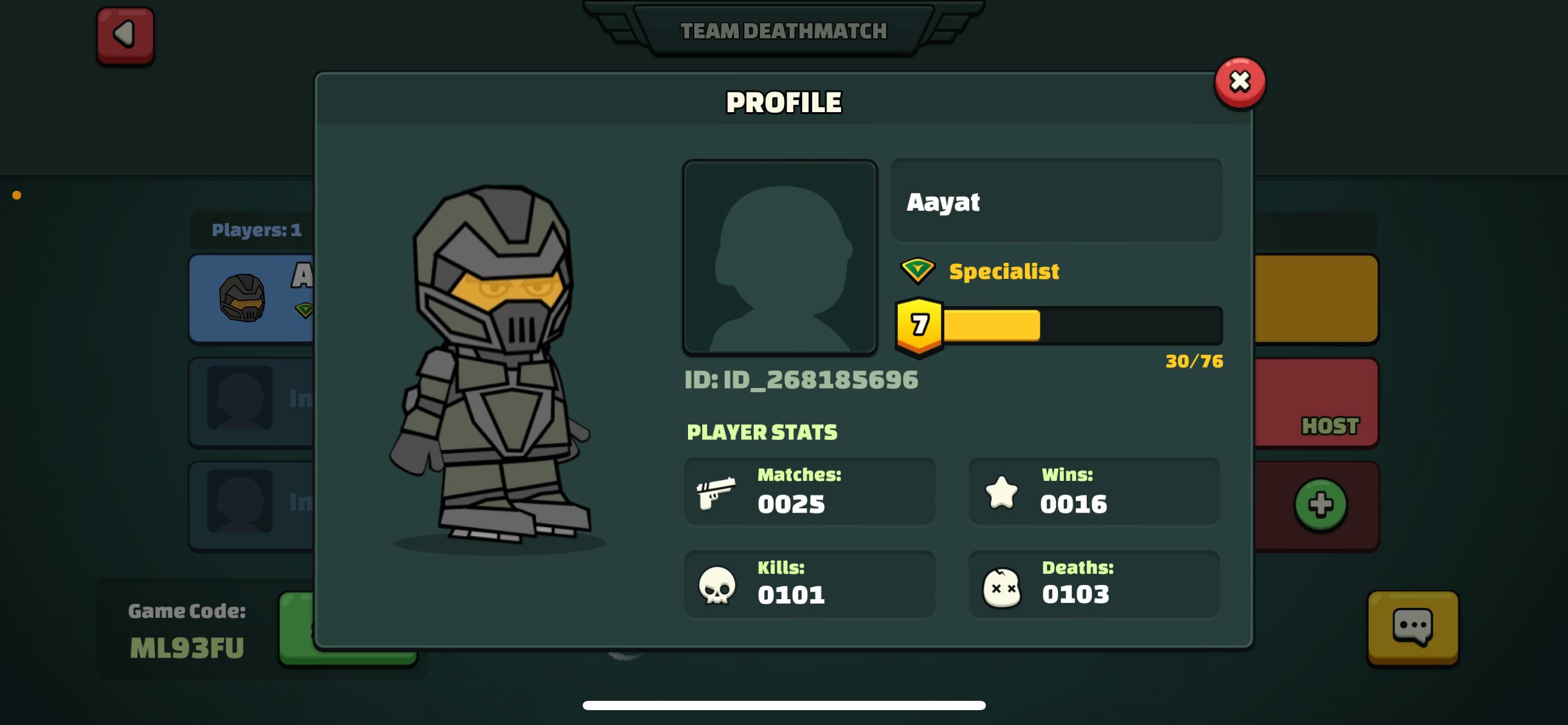Click the pistol icon beside Matches
Viewport: 1568px width, 725px height.
(x=716, y=493)
